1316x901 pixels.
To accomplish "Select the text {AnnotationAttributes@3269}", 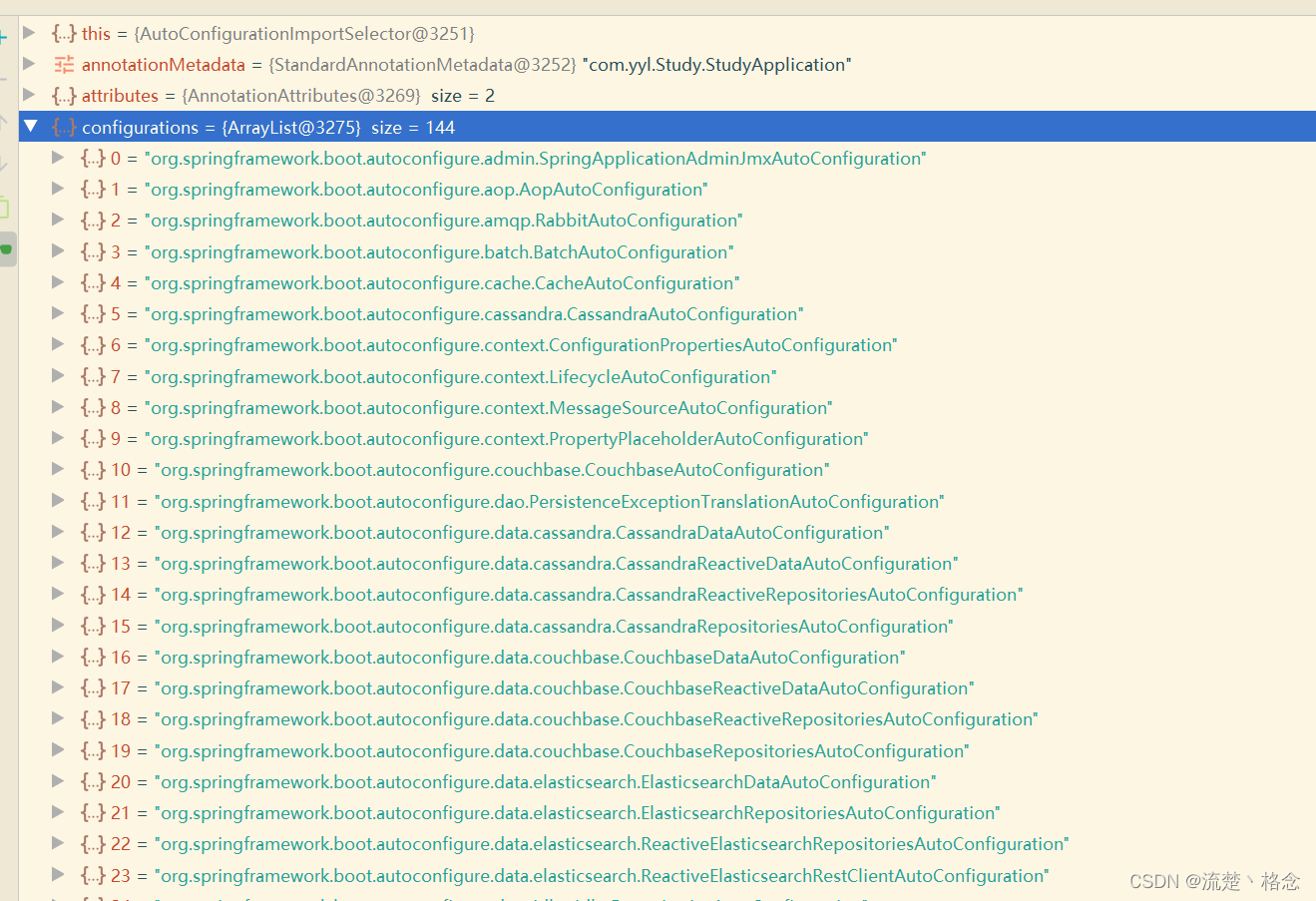I will [x=301, y=96].
